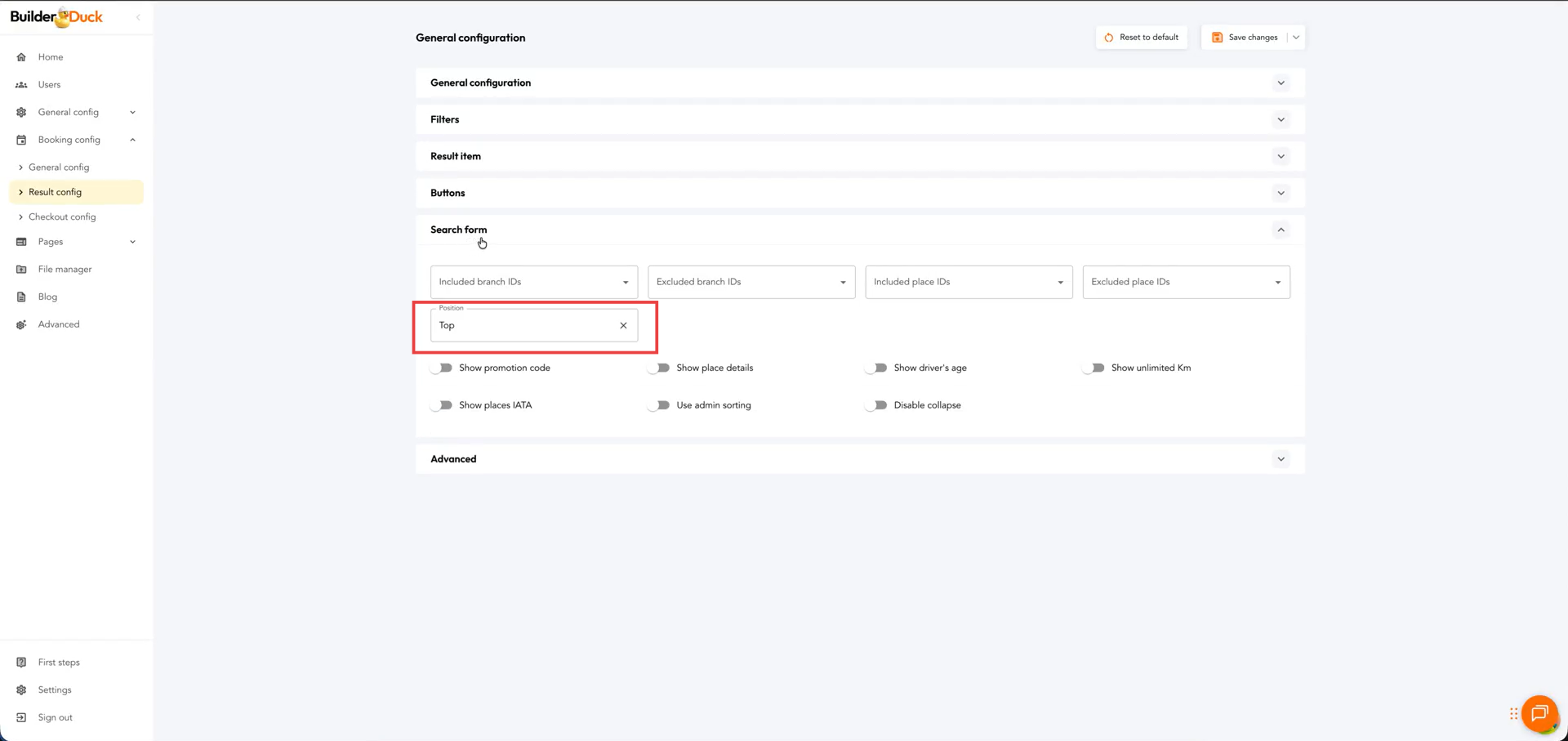Click inside the Position input field
This screenshot has width=1568, height=741.
click(x=523, y=325)
